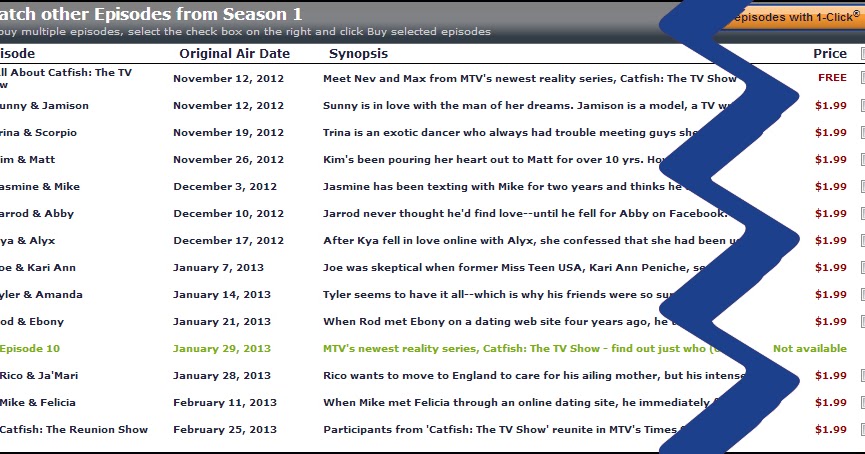Click the 'Joe was skeptical when former Miss Teen' synopsis

(x=514, y=268)
